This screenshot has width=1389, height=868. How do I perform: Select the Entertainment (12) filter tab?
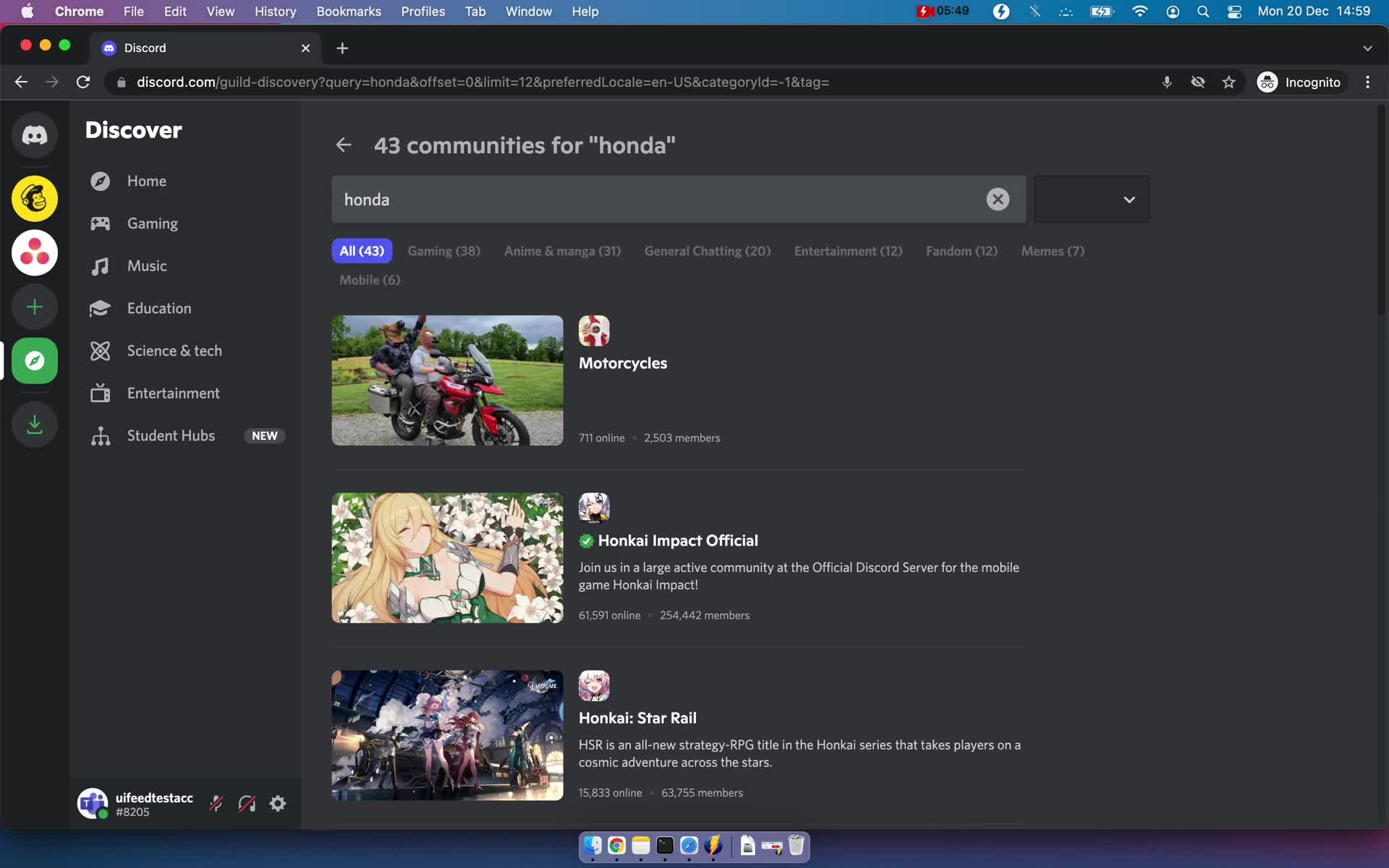click(x=848, y=251)
